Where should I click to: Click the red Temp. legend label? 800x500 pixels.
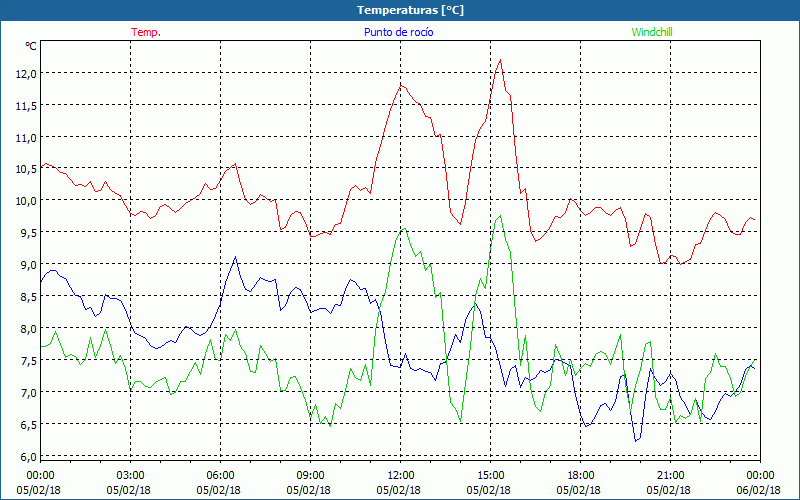pyautogui.click(x=146, y=32)
